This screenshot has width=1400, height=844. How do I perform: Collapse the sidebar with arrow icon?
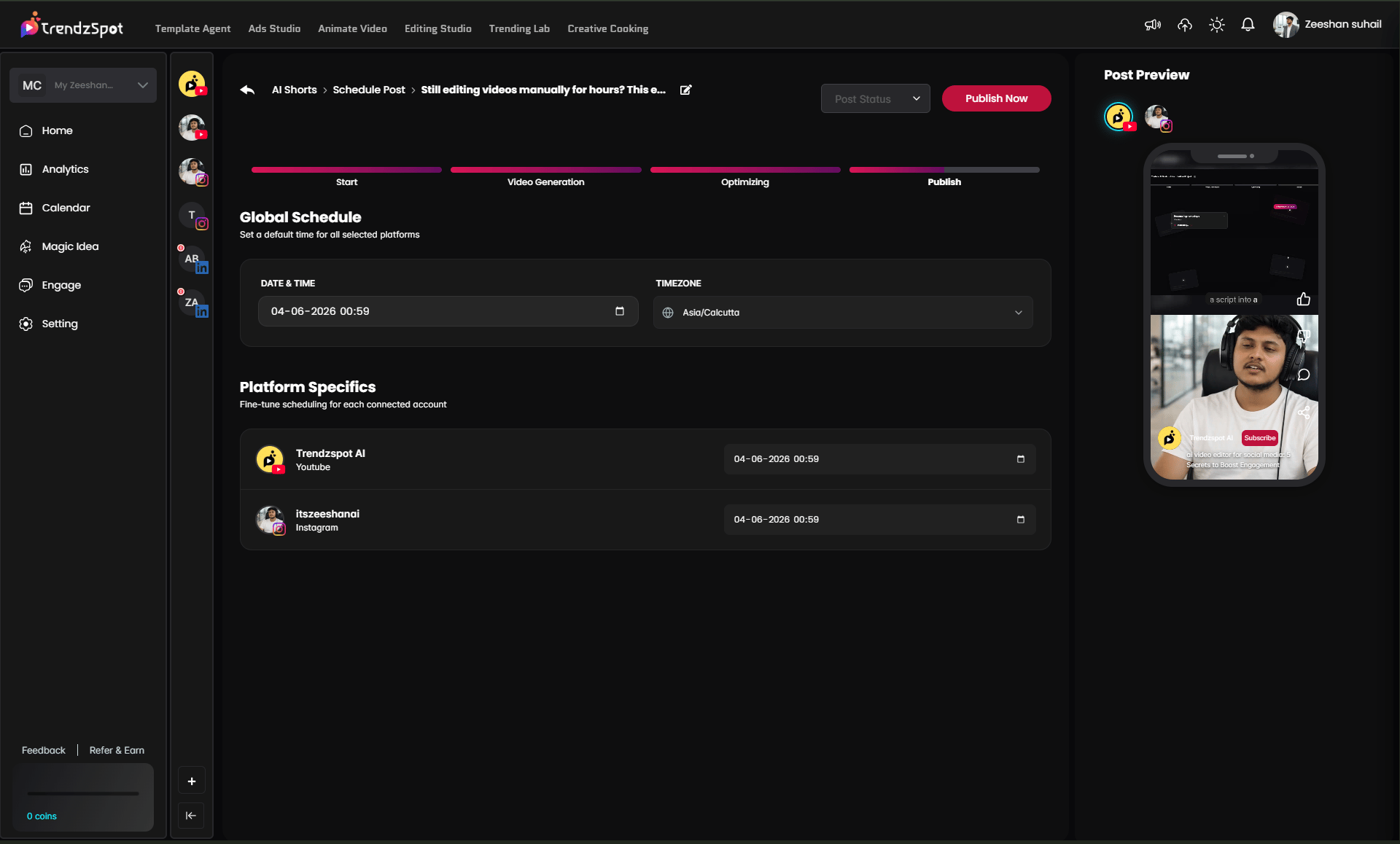click(191, 816)
